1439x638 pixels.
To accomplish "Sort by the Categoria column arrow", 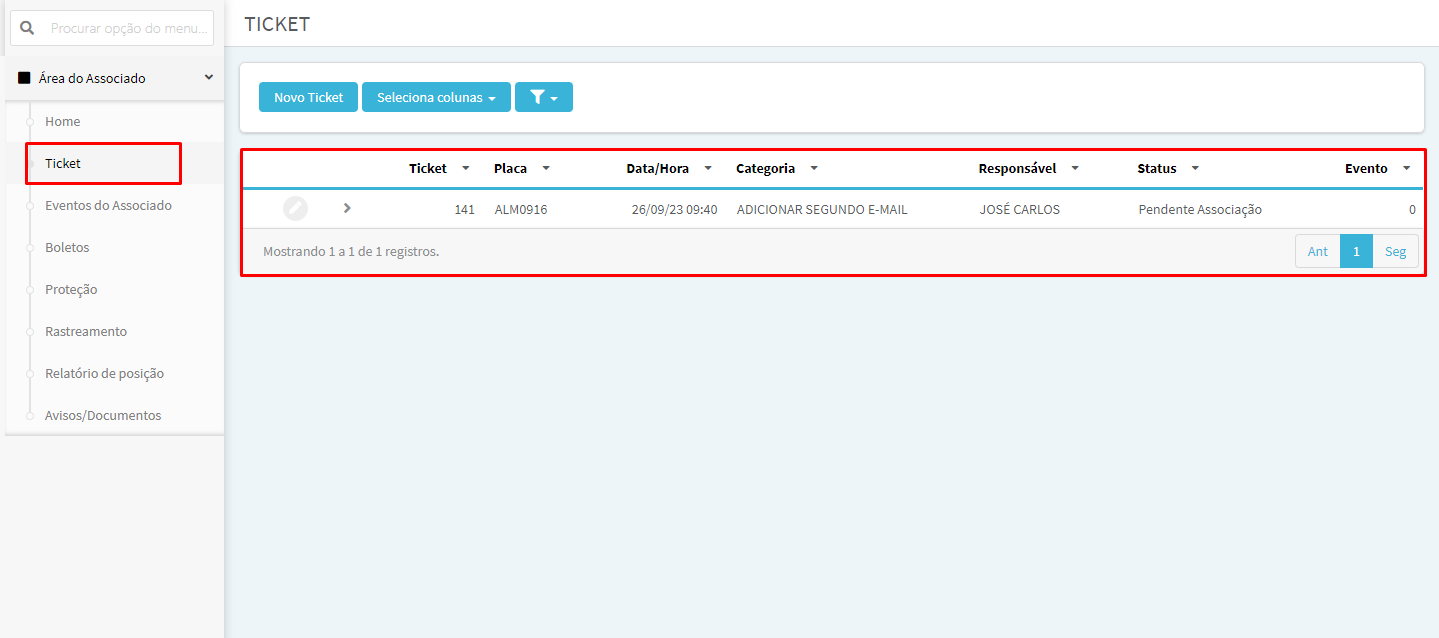I will (x=814, y=168).
